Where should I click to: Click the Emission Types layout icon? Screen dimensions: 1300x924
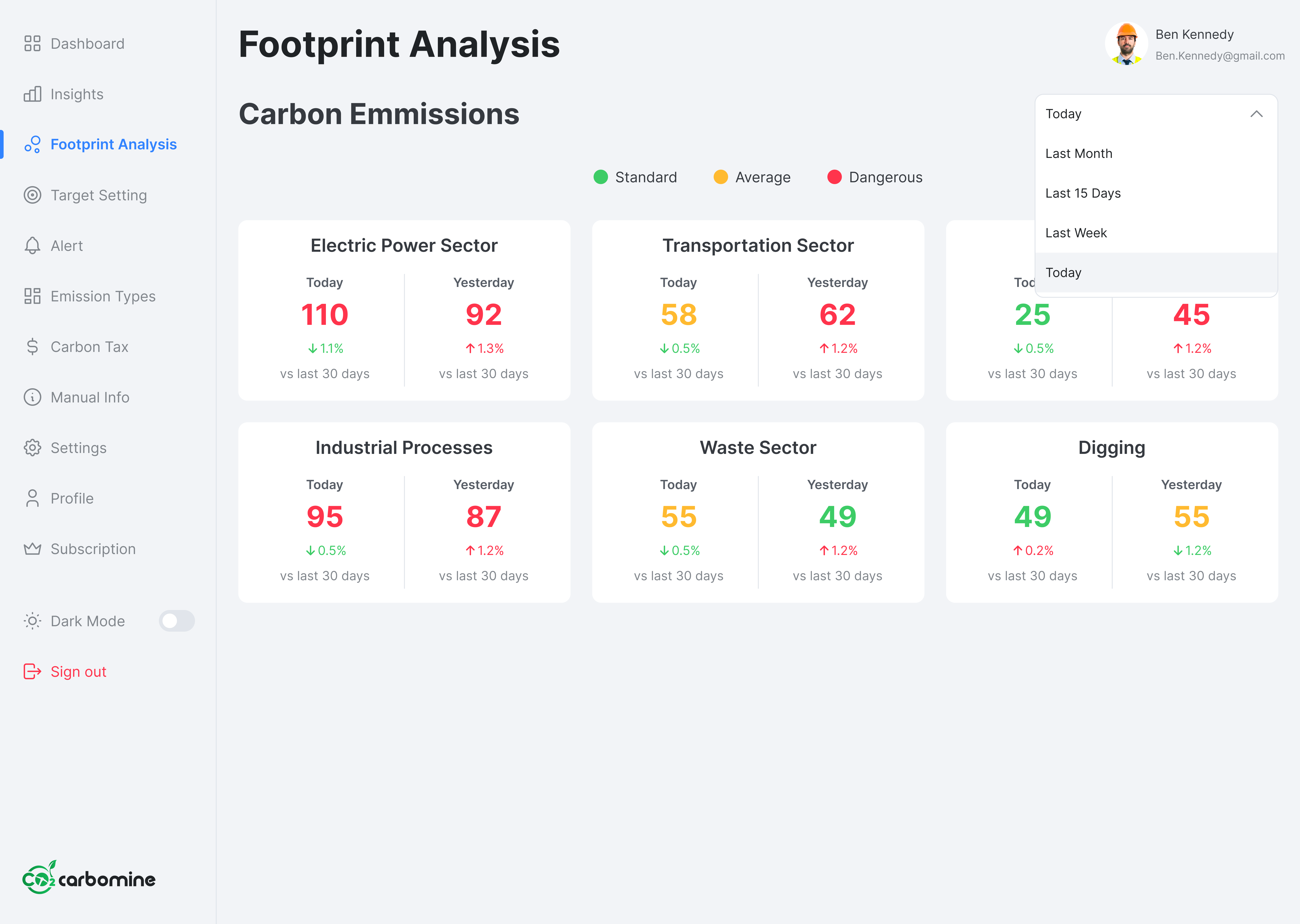[32, 296]
